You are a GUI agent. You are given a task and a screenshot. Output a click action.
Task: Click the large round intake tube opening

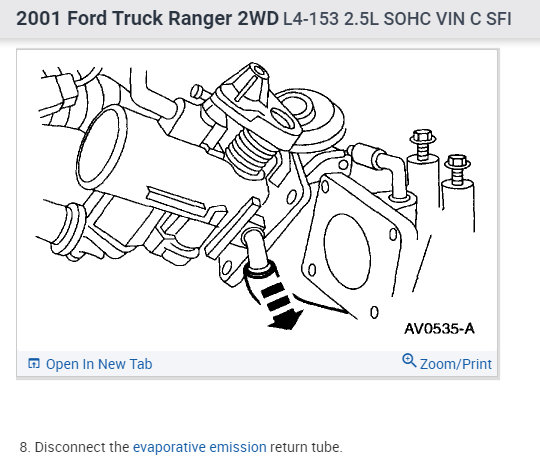101,147
